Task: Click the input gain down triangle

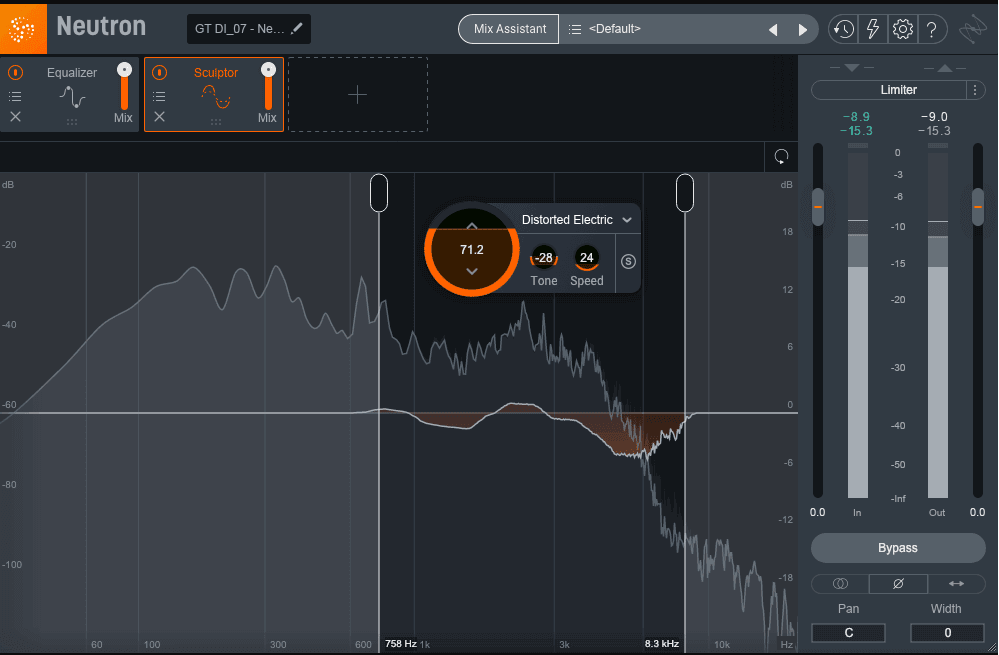Action: tap(852, 68)
